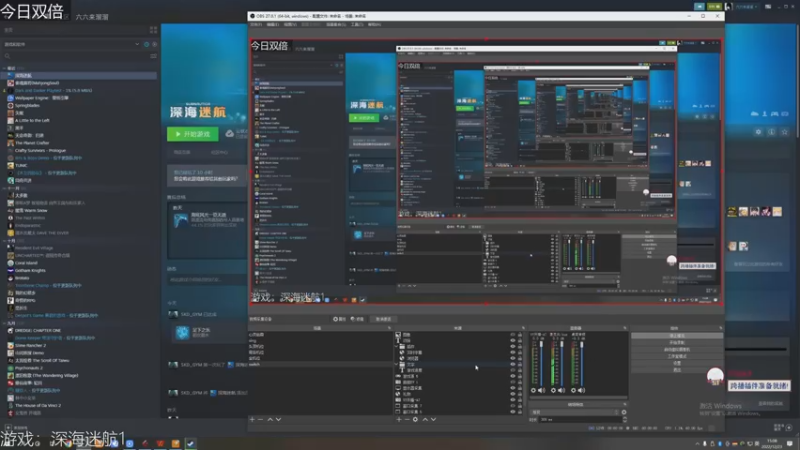
Task: Click 工作室模式 button in OBS controls
Action: [x=677, y=356]
